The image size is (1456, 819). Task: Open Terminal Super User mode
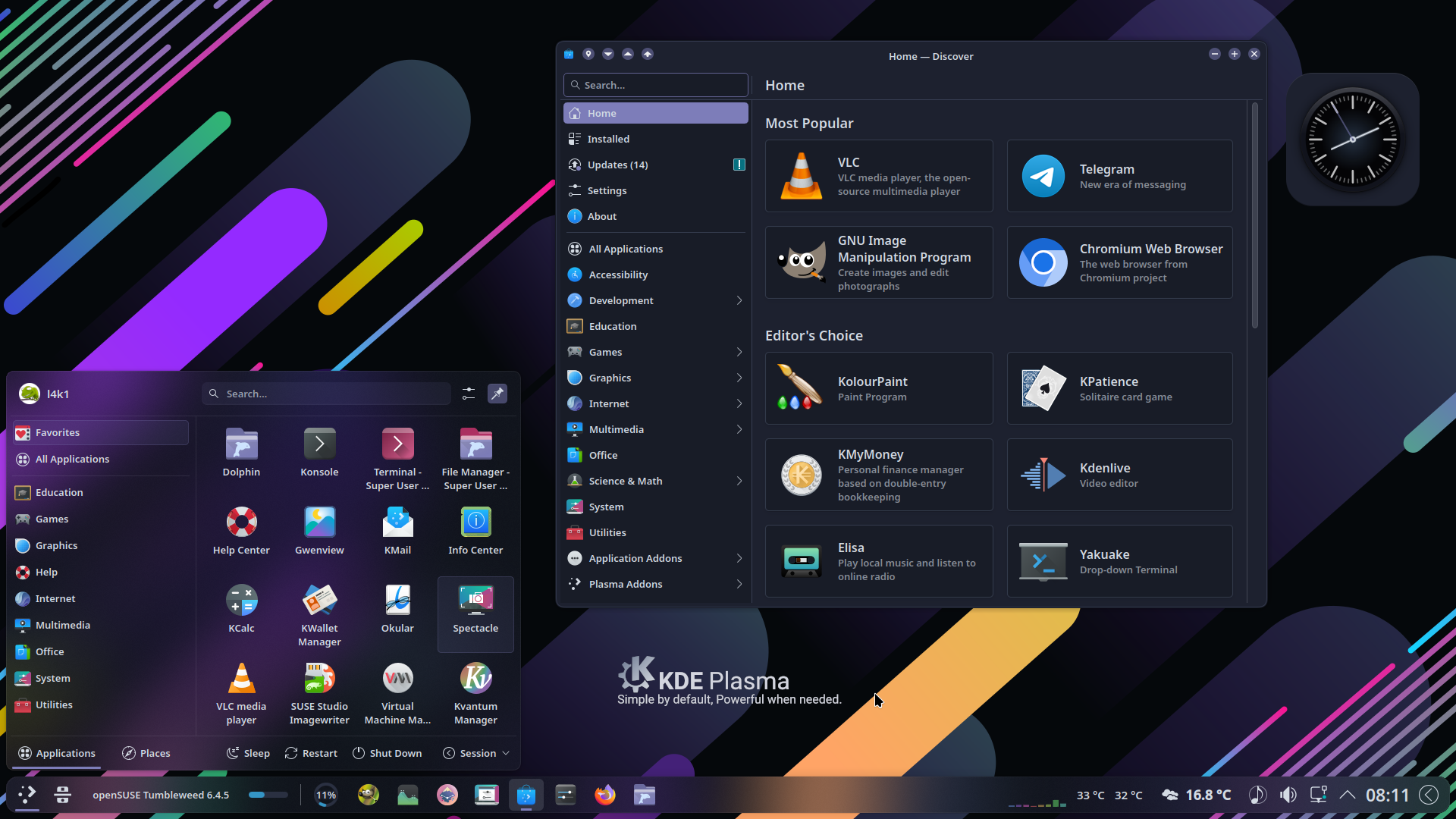pyautogui.click(x=397, y=458)
